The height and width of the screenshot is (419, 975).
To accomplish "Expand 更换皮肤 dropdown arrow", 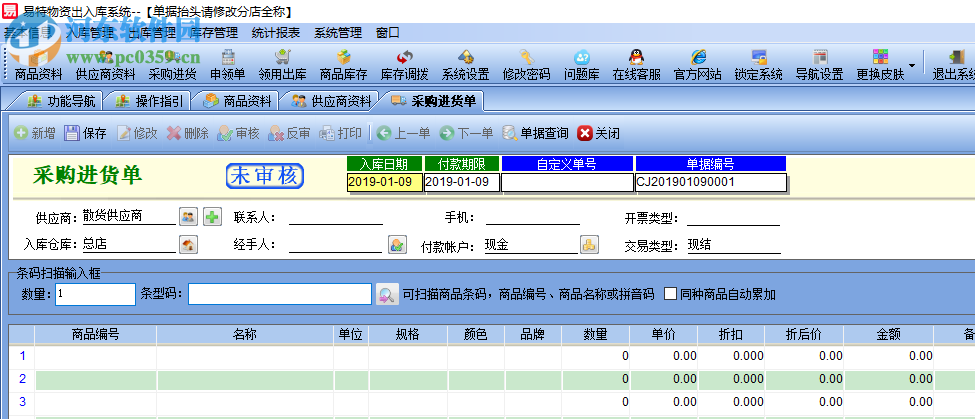I will tap(912, 65).
